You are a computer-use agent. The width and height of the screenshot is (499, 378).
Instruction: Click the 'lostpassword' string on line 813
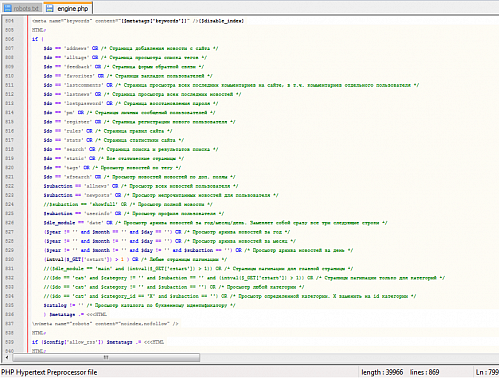coord(83,103)
